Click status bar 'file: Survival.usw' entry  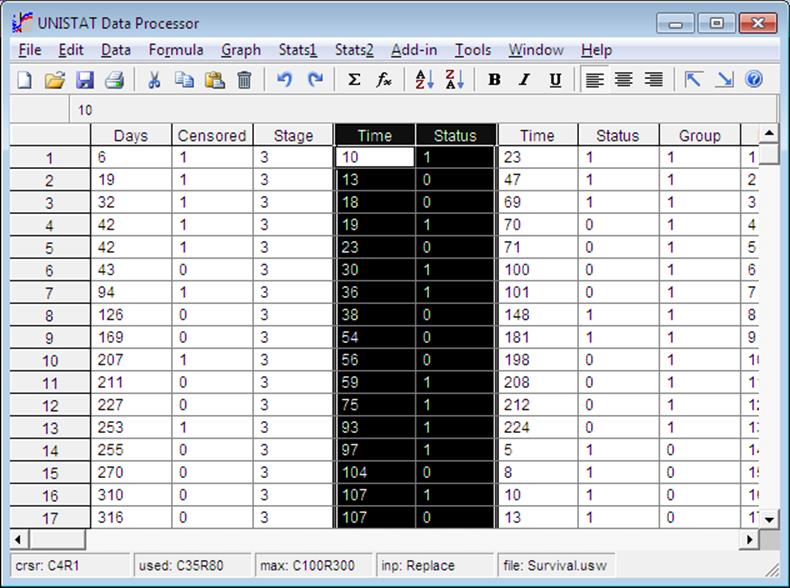click(556, 566)
